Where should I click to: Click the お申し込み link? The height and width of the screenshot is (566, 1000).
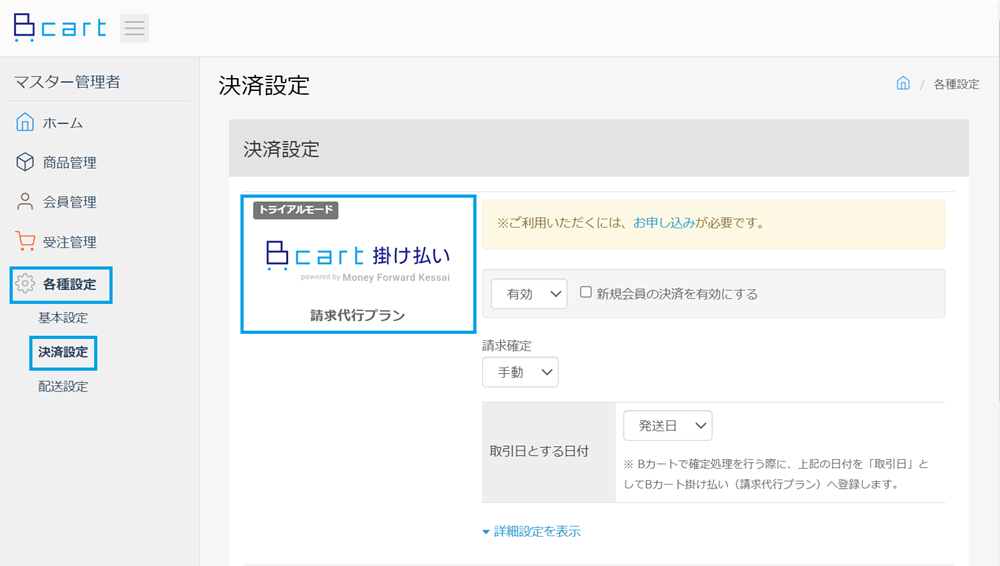(664, 223)
